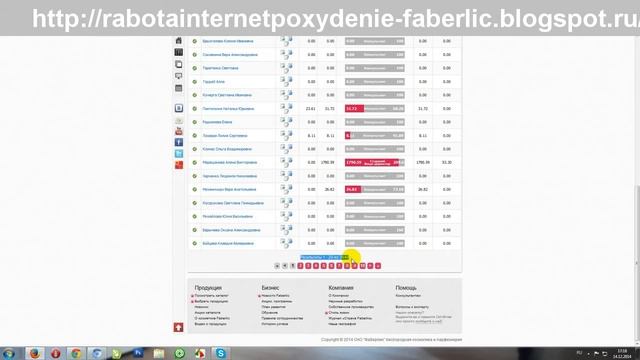Open the VK social icon in the sidebar
This screenshot has height=360, width=640.
179,108
